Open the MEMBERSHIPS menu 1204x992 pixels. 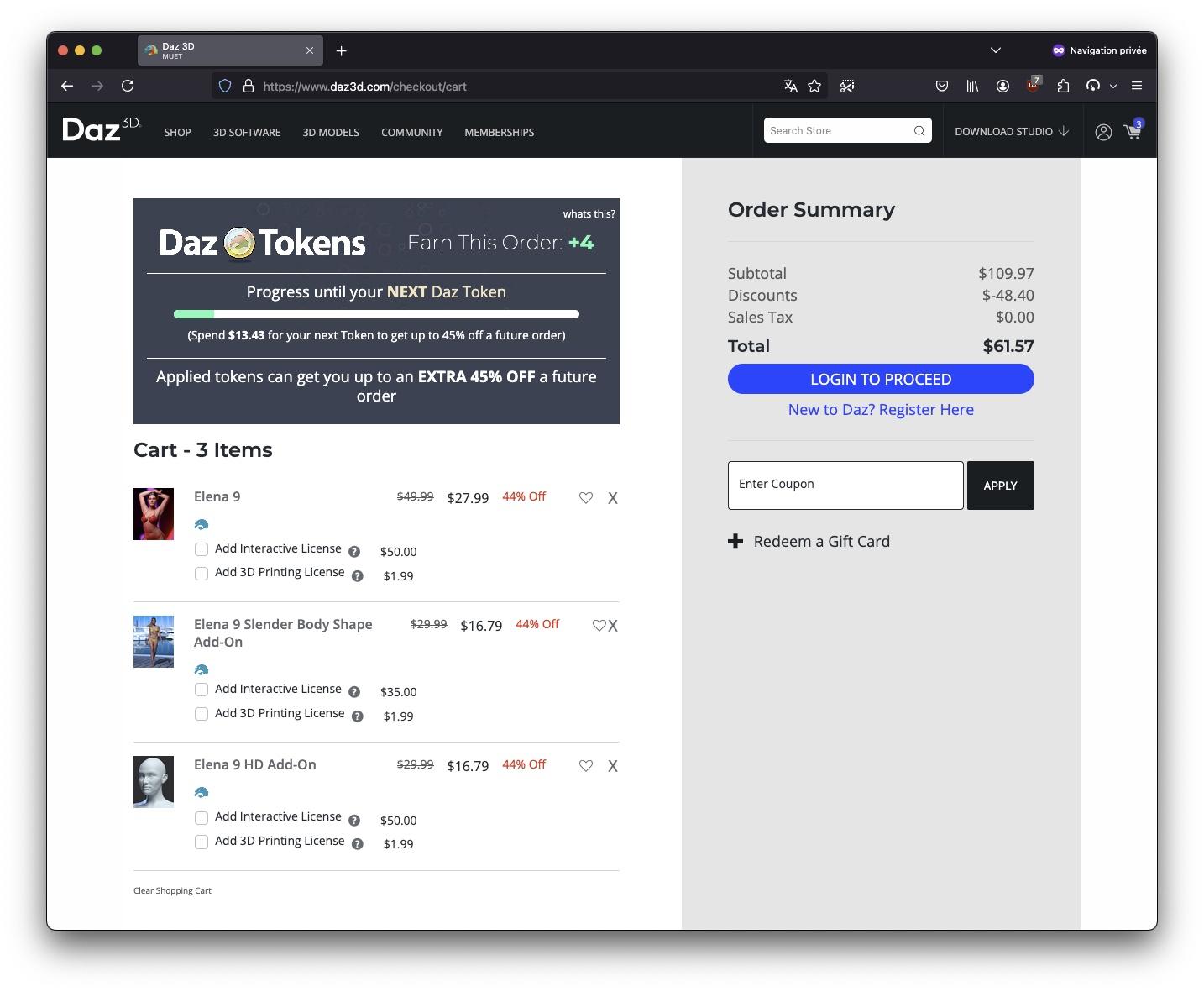coord(500,132)
